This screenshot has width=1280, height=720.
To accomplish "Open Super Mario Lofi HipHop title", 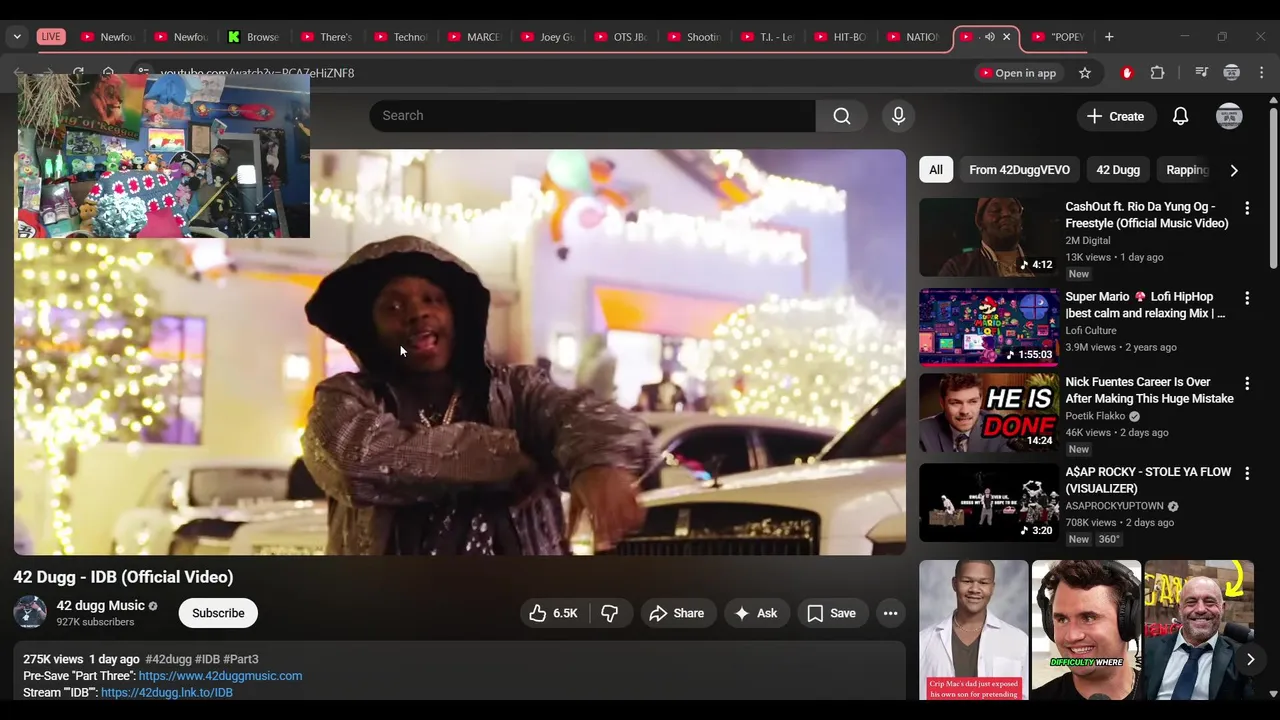I will click(1145, 305).
